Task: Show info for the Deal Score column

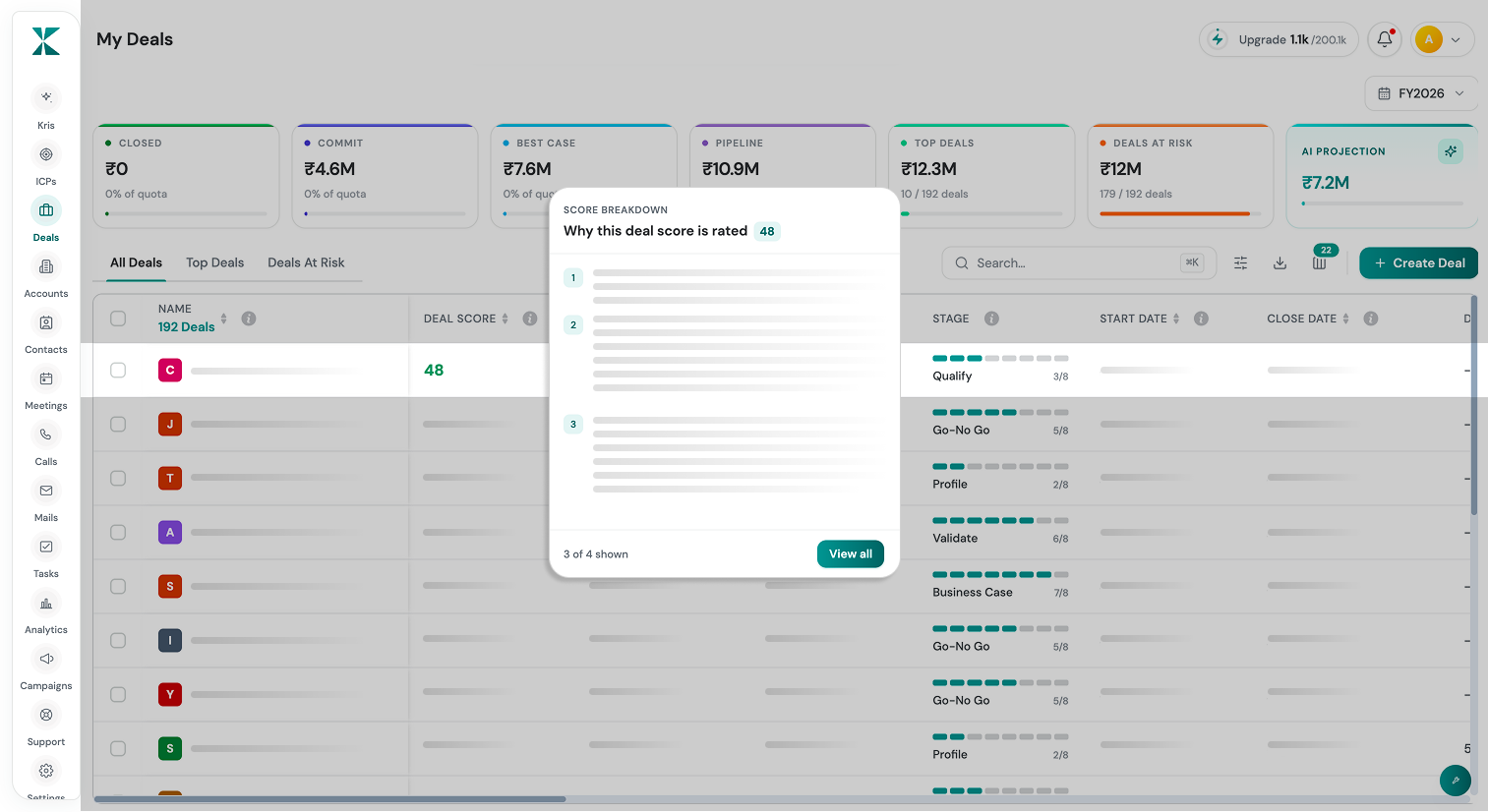Action: point(530,319)
